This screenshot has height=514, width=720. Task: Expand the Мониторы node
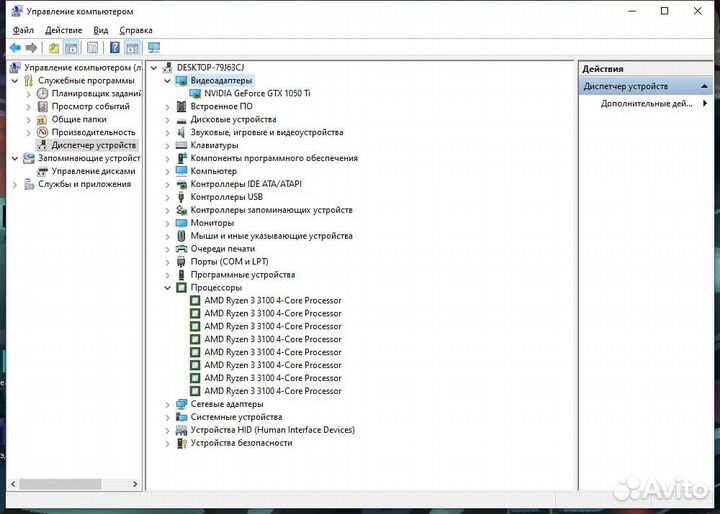pyautogui.click(x=168, y=223)
